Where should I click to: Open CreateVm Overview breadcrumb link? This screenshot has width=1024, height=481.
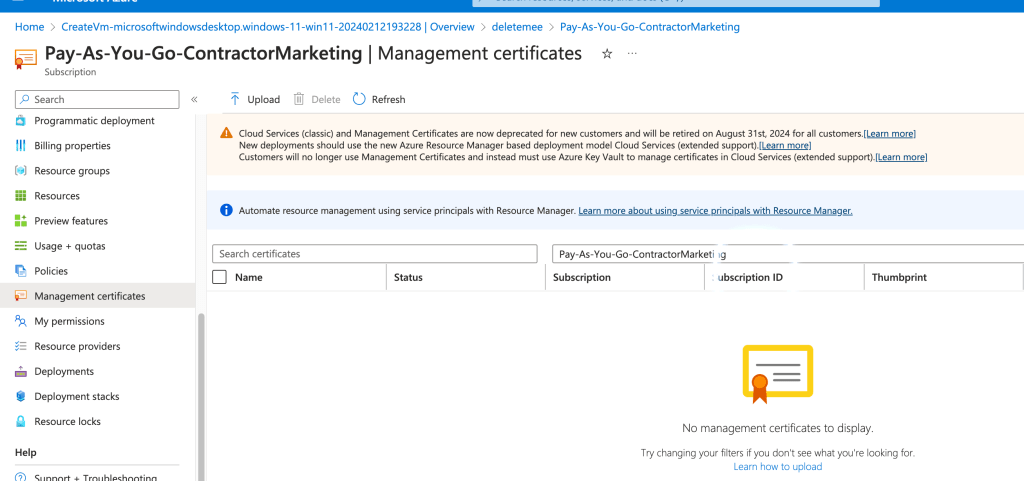pos(268,27)
